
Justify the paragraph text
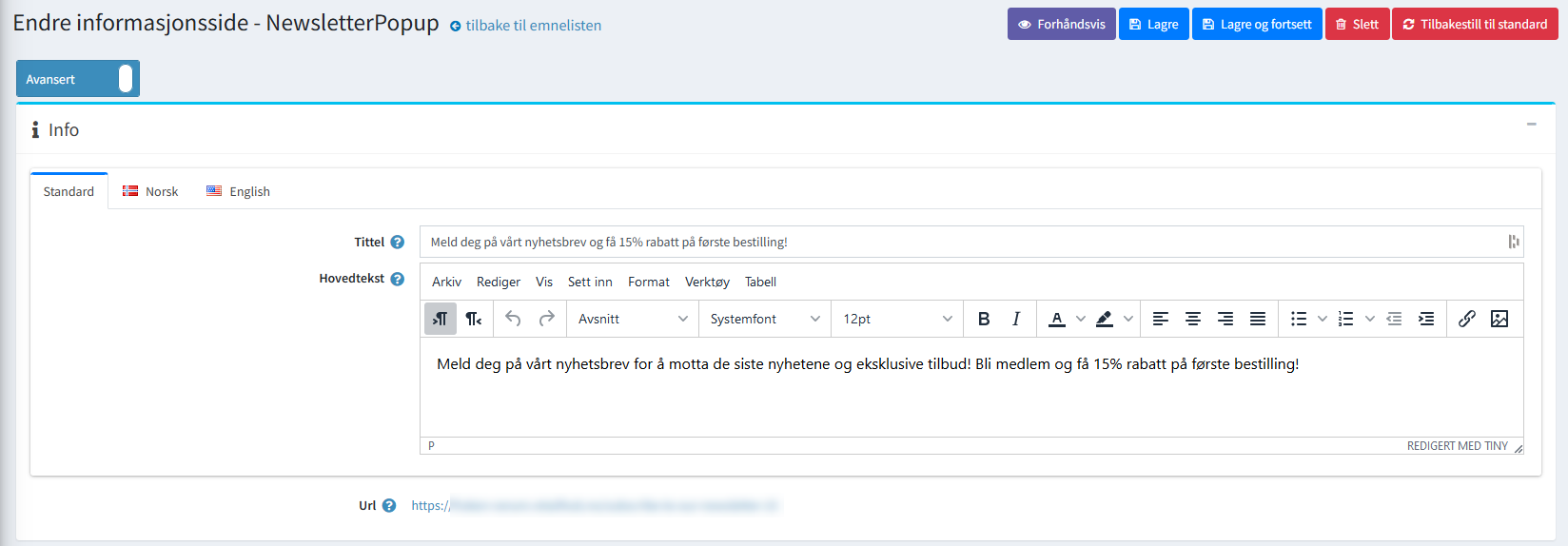click(x=1258, y=319)
